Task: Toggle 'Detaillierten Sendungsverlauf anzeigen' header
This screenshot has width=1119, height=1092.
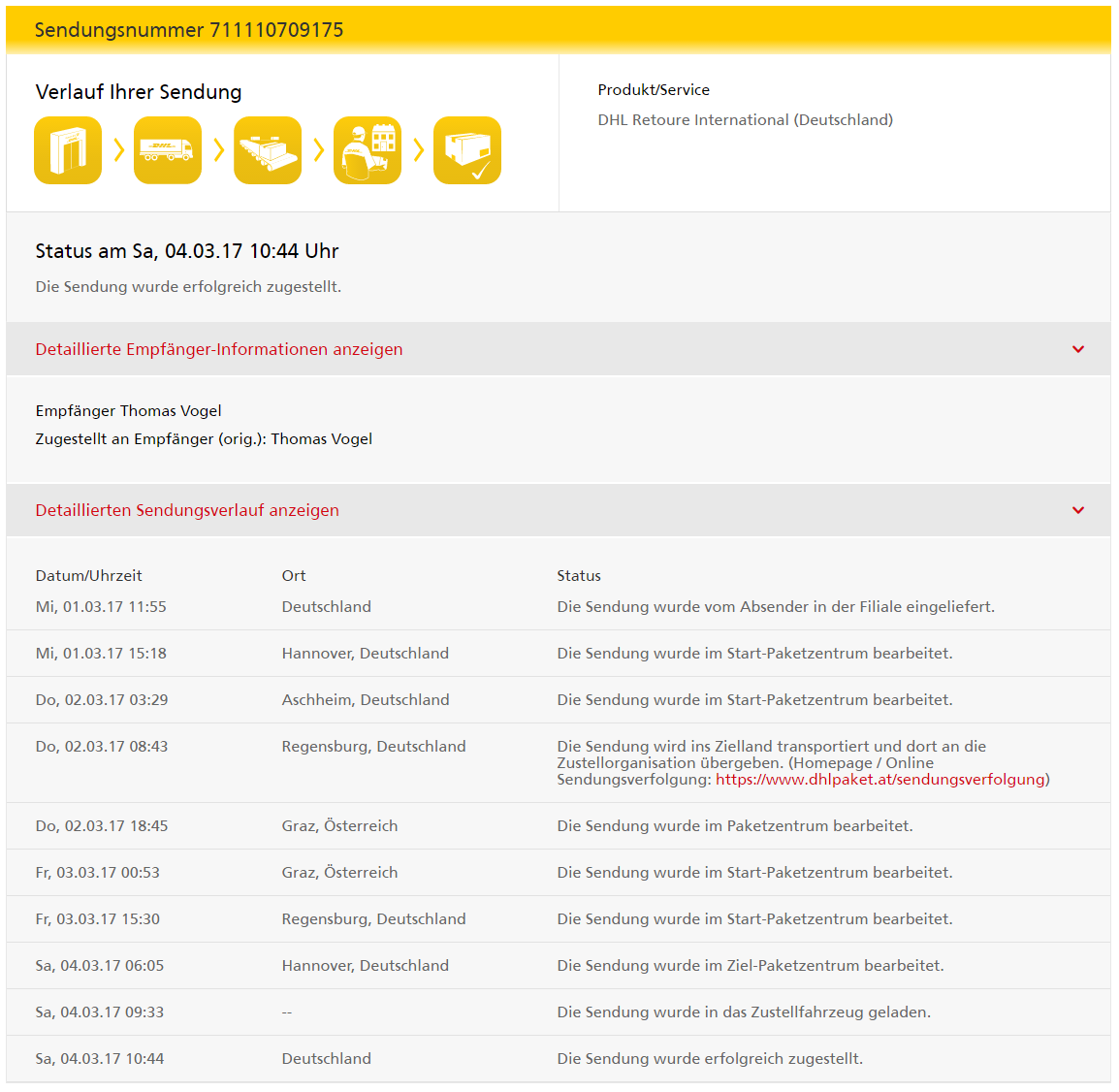Action: coord(559,510)
